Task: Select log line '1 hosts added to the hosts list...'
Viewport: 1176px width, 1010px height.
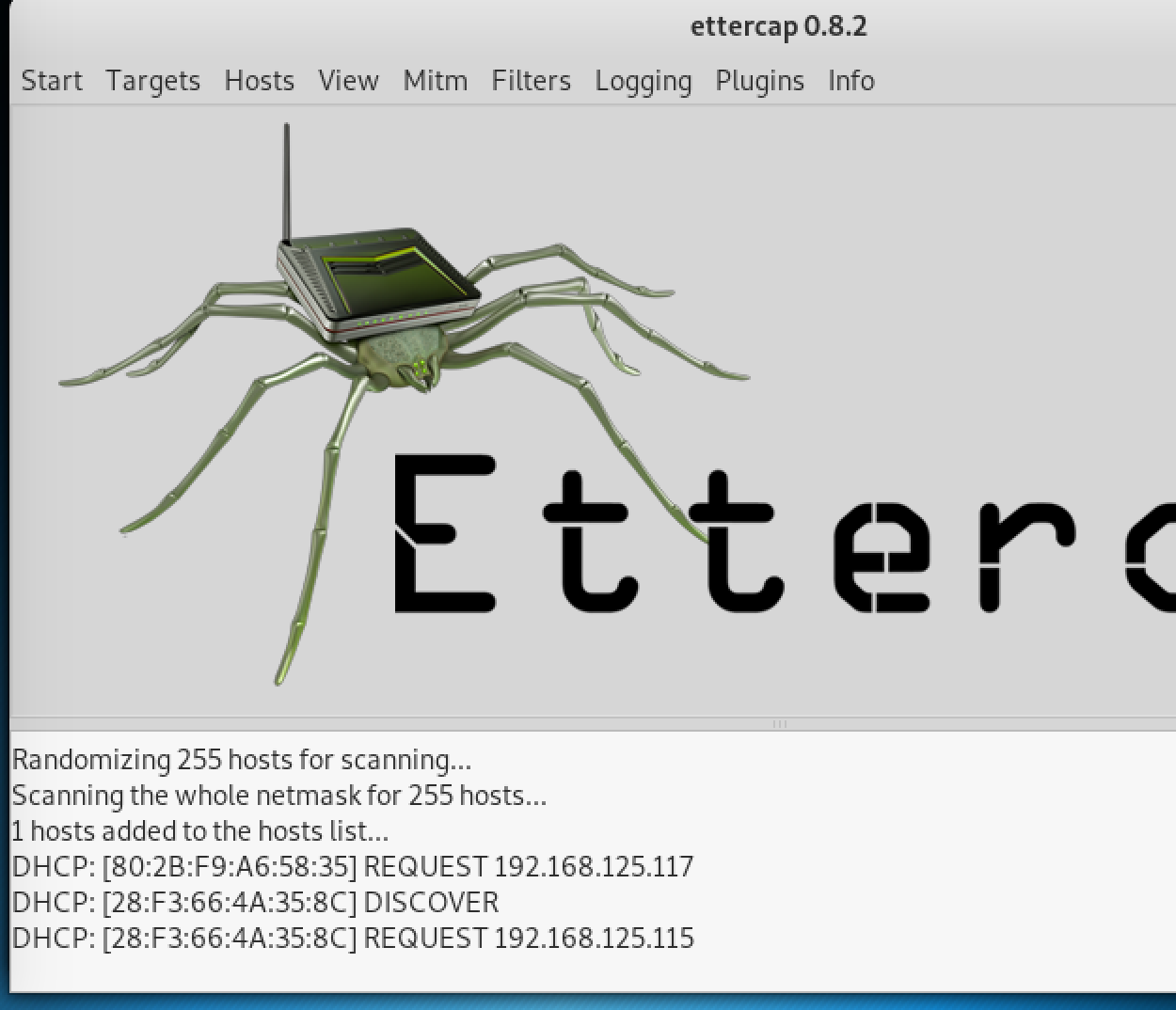Action: click(199, 831)
